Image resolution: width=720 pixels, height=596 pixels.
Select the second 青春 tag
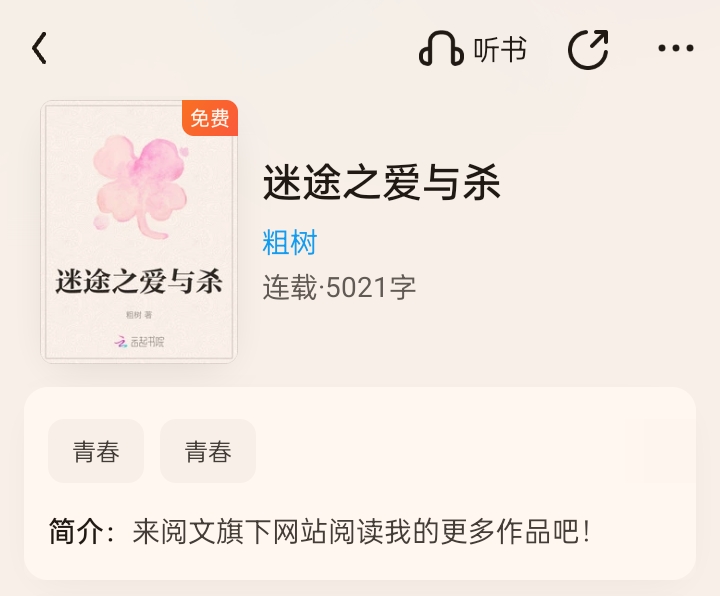pos(208,451)
